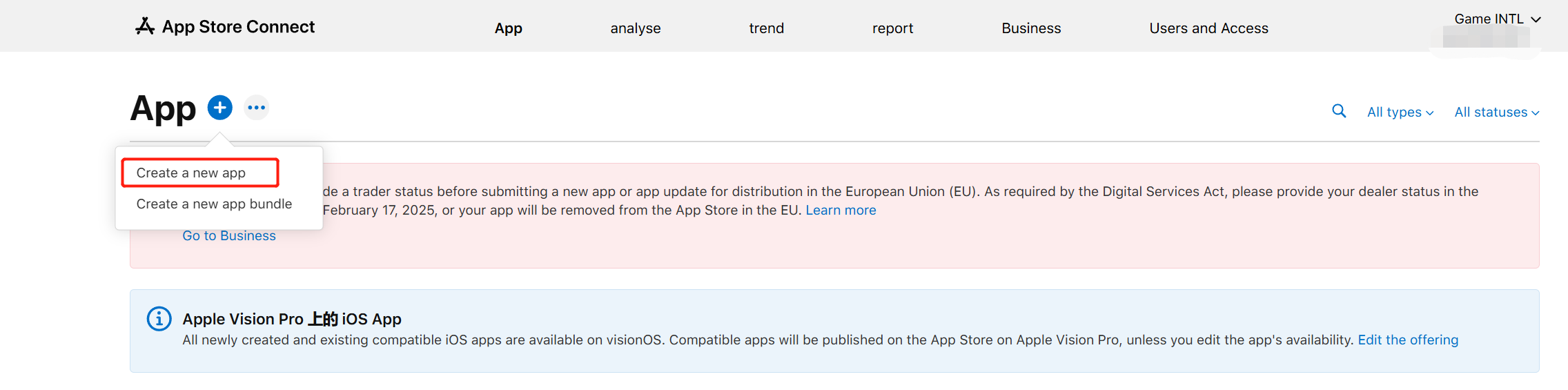
Task: Open the Business navigation tab
Action: 1031,28
